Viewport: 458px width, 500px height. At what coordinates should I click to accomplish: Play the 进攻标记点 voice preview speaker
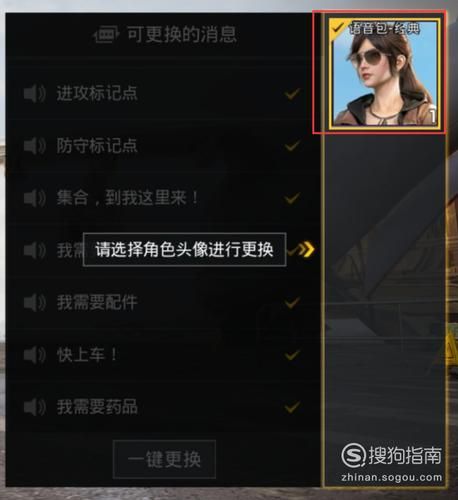35,94
